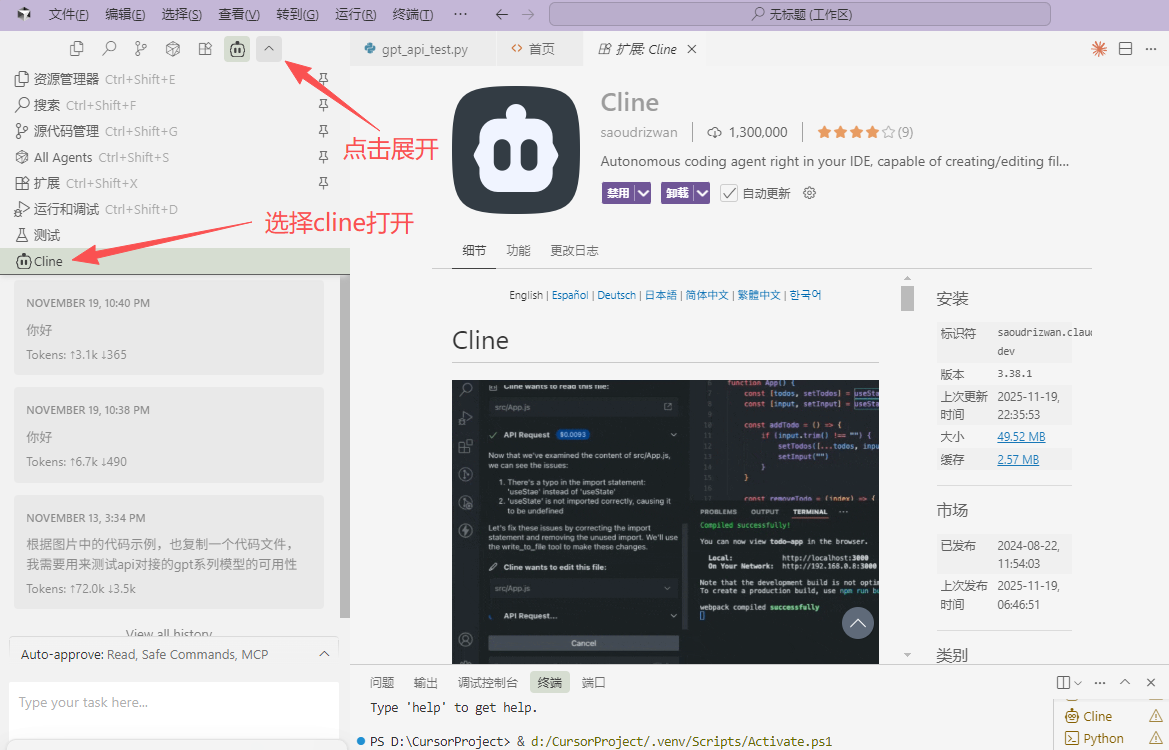Open the Search magnifier icon in activity bar
This screenshot has width=1169, height=750.
pos(109,49)
